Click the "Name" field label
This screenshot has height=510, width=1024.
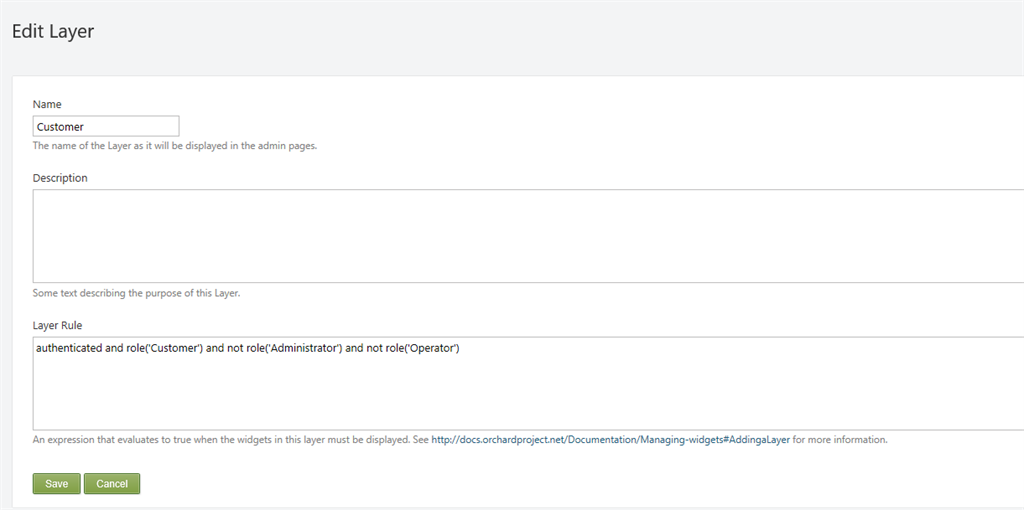pyautogui.click(x=47, y=104)
